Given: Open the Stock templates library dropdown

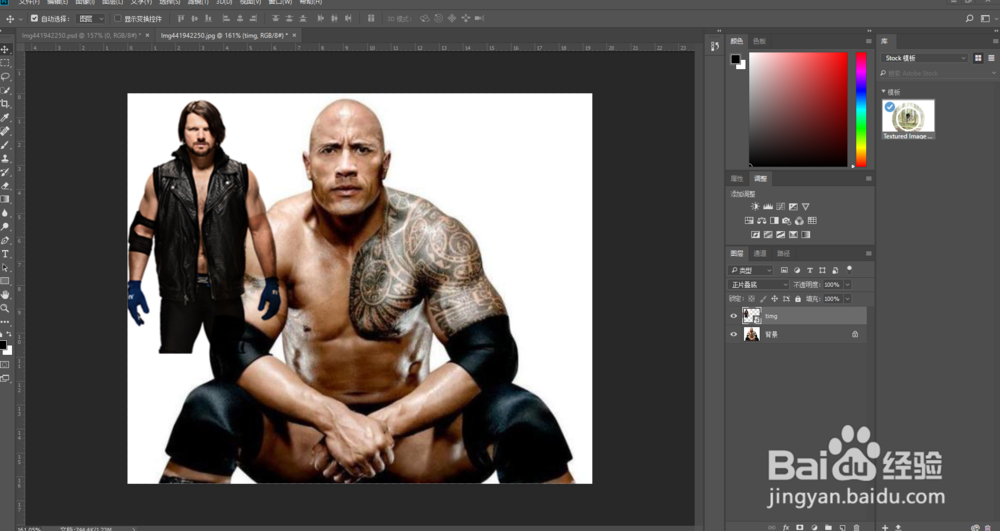Looking at the screenshot, I should click(x=924, y=58).
